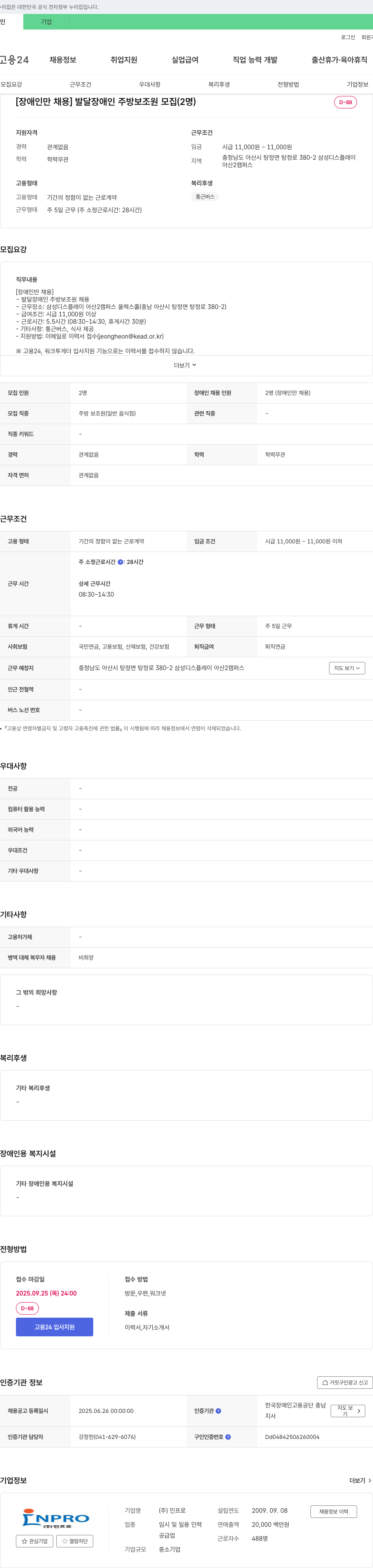Click the deadline 2025.09.25 (목) 24:00
The width and height of the screenshot is (373, 1568).
[46, 1293]
